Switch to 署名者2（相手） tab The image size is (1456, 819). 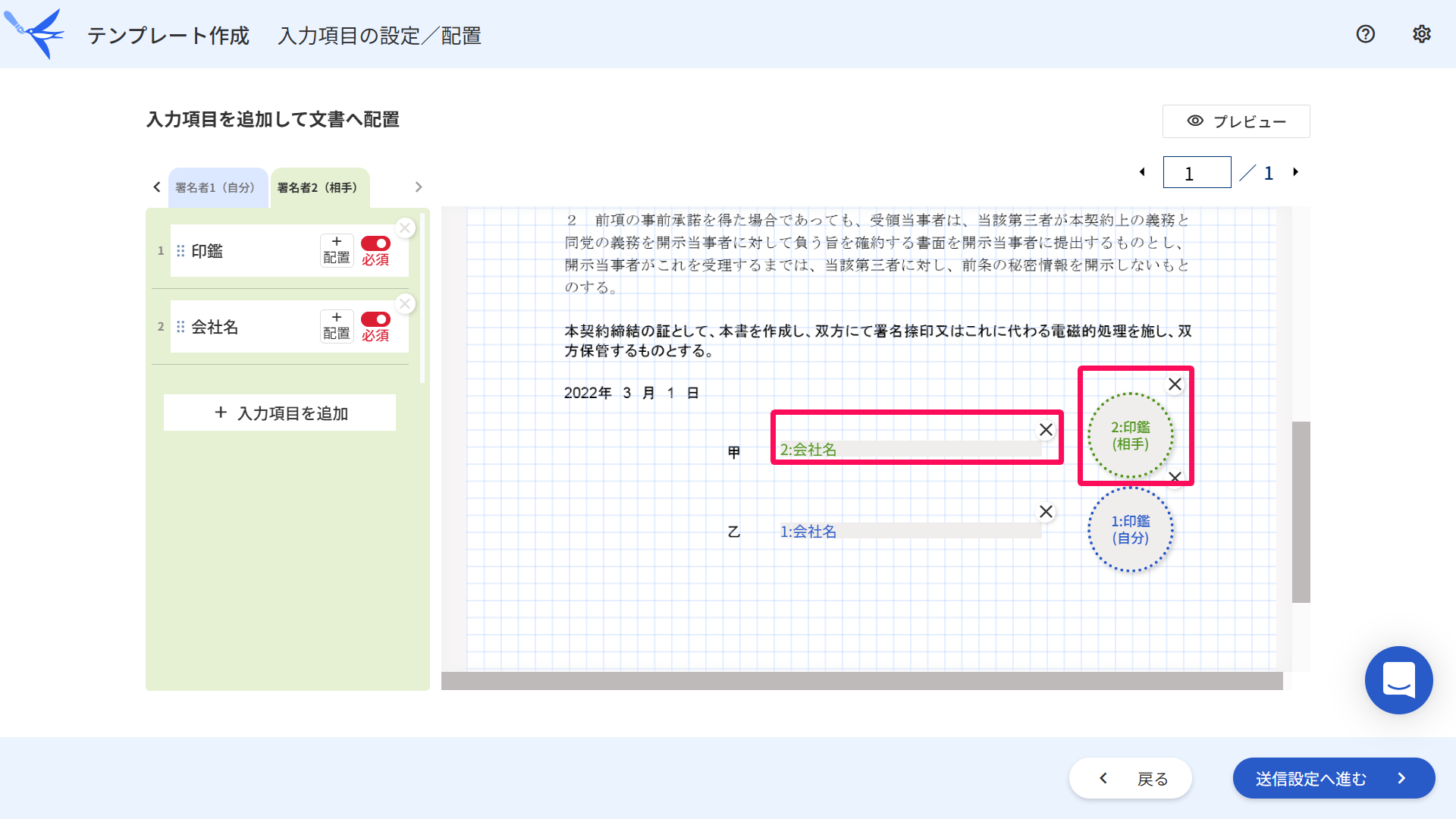[319, 187]
